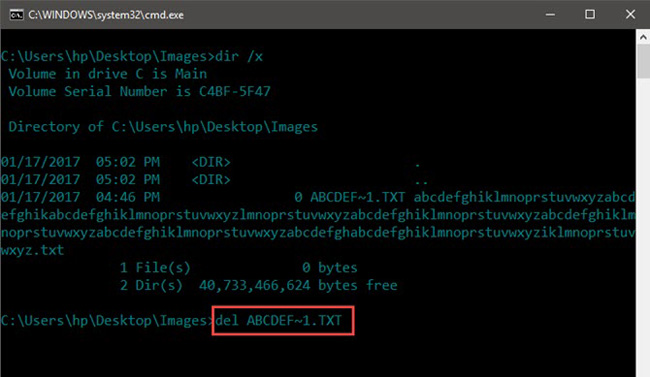Click '2 Dir(s)' summary text
The image size is (650, 377).
151,285
